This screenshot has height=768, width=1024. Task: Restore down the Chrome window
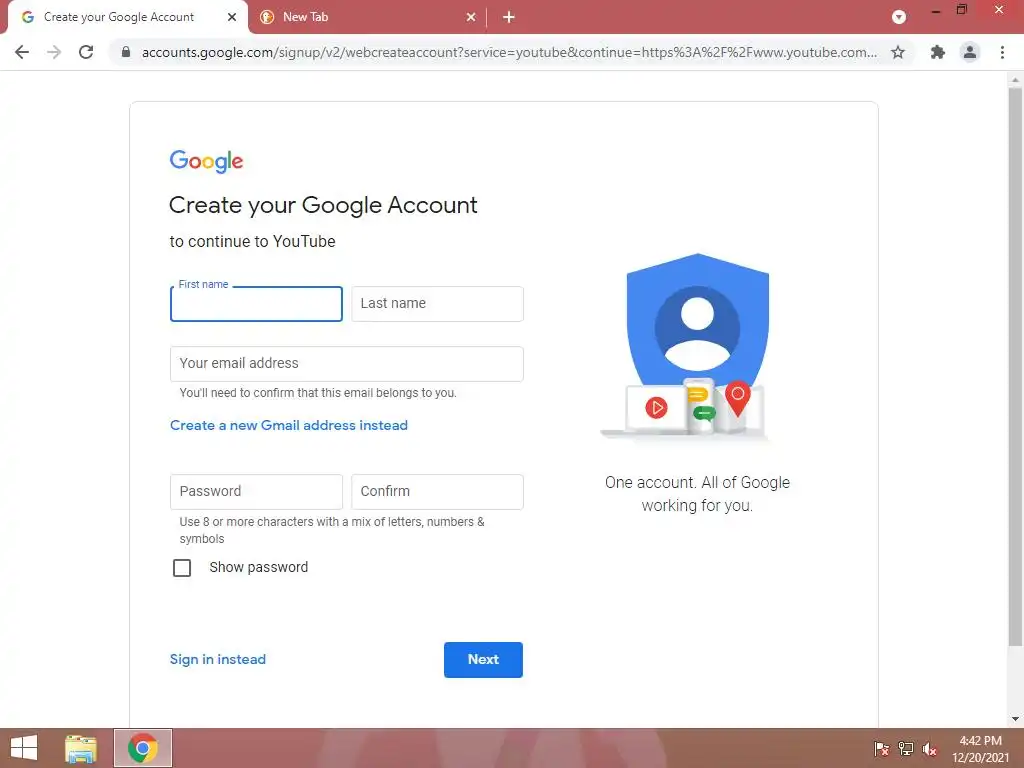coord(962,10)
